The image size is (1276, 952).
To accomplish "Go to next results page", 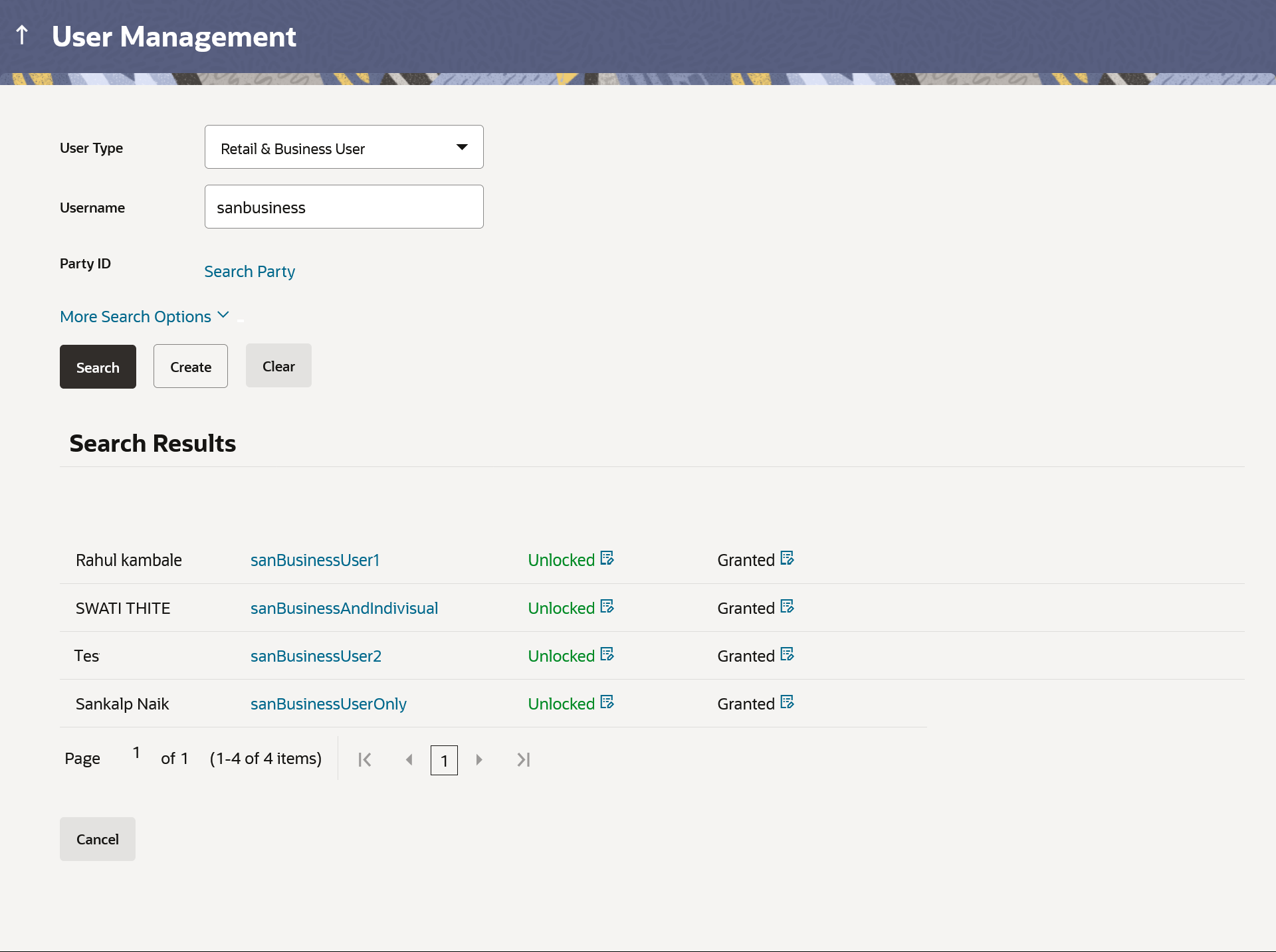I will coord(479,759).
